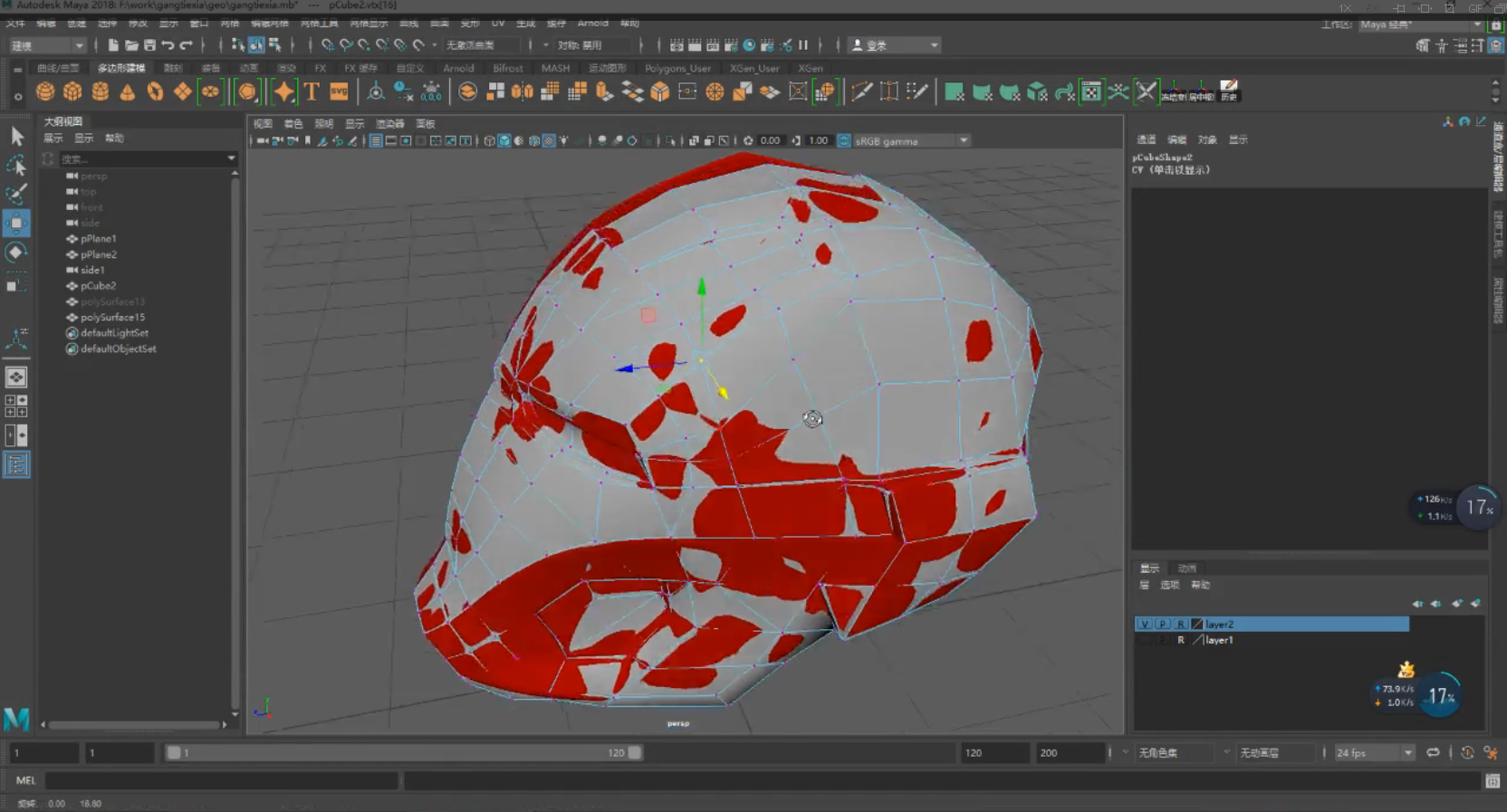Switch to the MASH shelf tab
Viewport: 1507px width, 812px height.
pyautogui.click(x=555, y=68)
